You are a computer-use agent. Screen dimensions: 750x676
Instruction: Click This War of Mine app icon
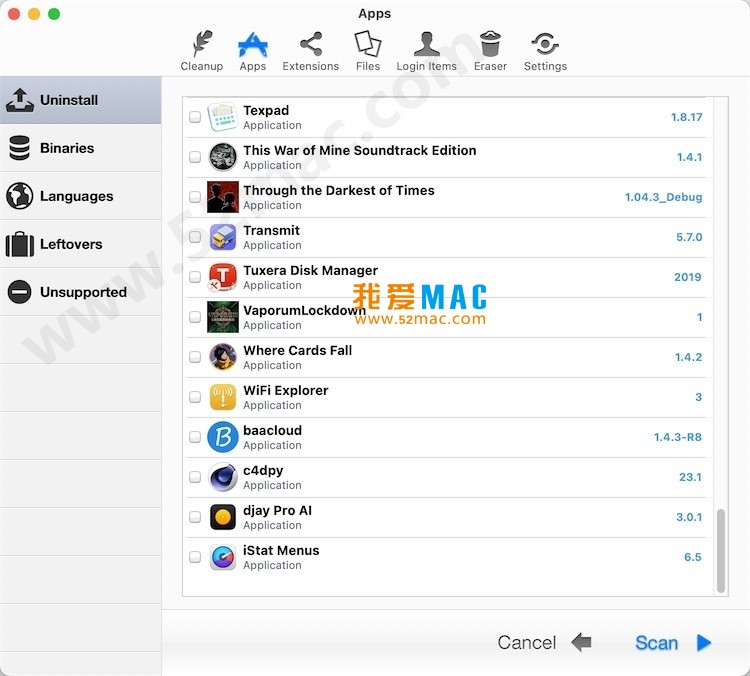point(222,157)
